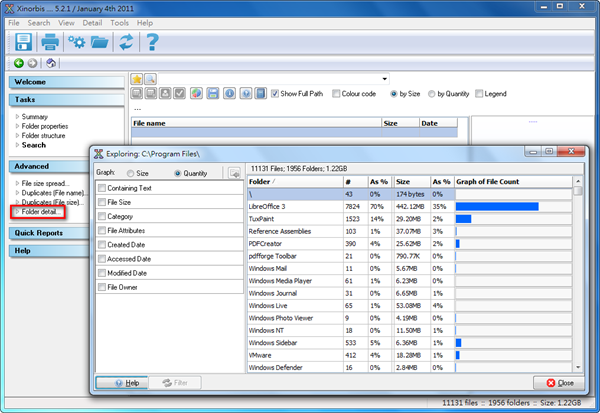Select the Size graph radio button
Screen dimensions: 600x413
point(128,173)
